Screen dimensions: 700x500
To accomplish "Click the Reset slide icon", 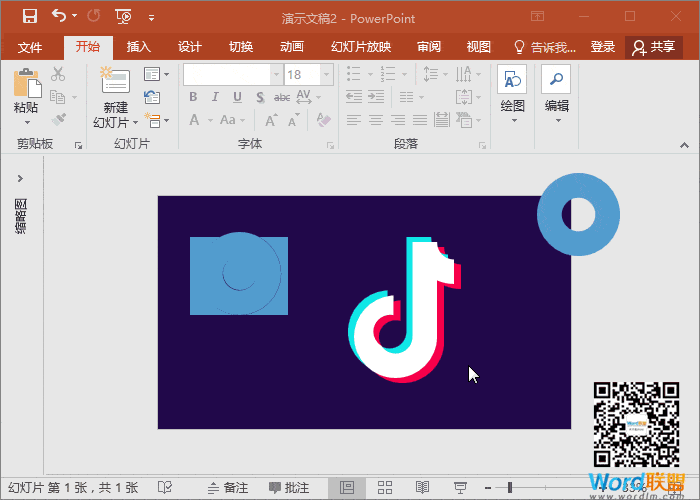I will click(152, 97).
